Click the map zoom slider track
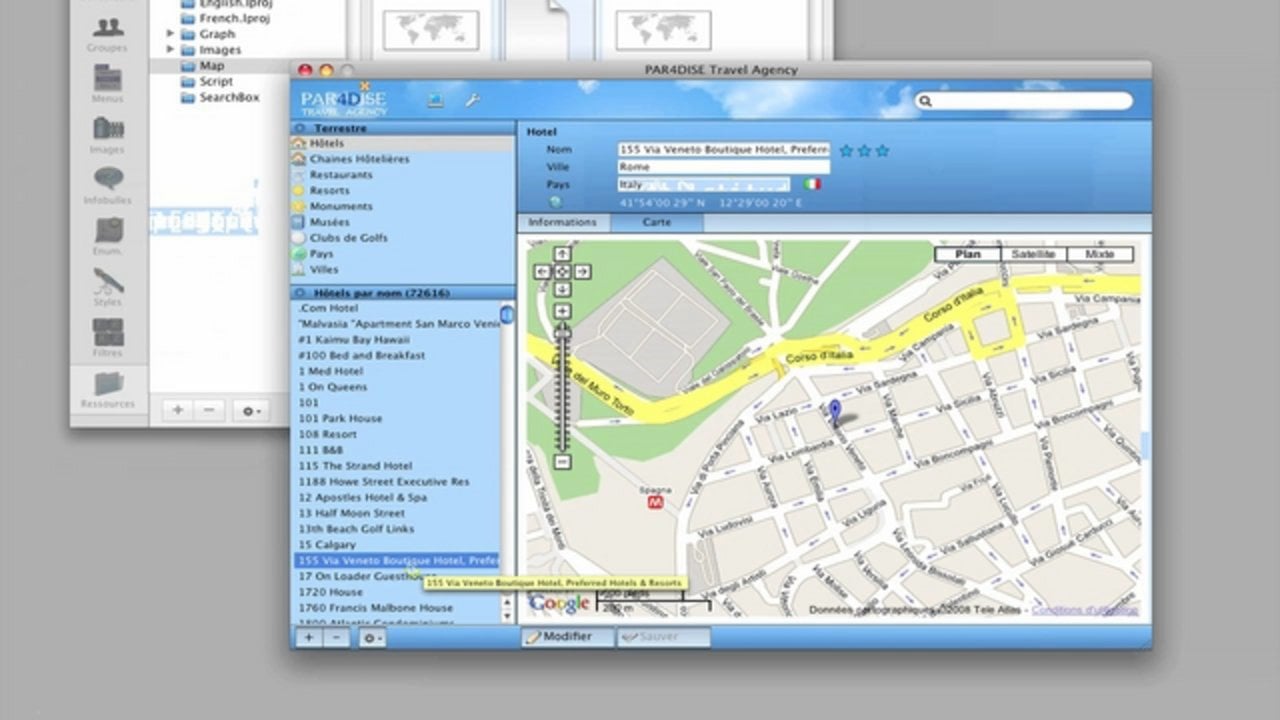 [562, 390]
